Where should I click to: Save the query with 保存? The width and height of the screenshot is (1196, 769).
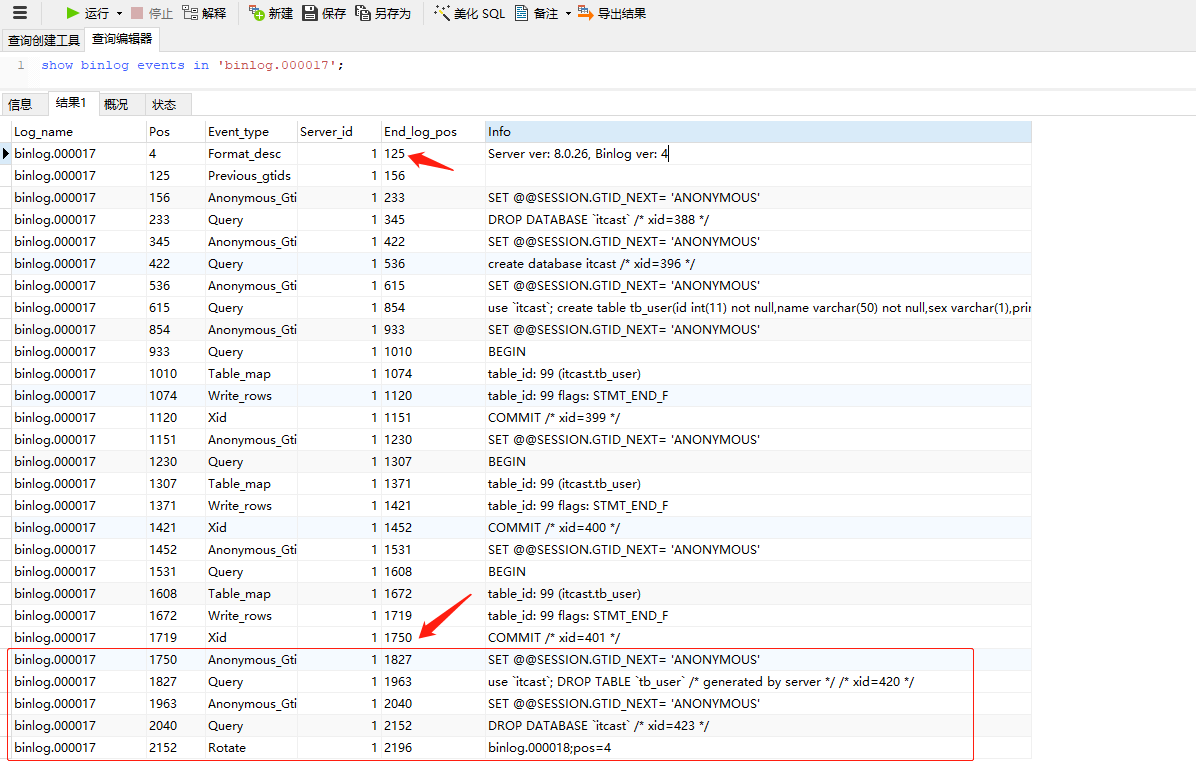pos(324,14)
